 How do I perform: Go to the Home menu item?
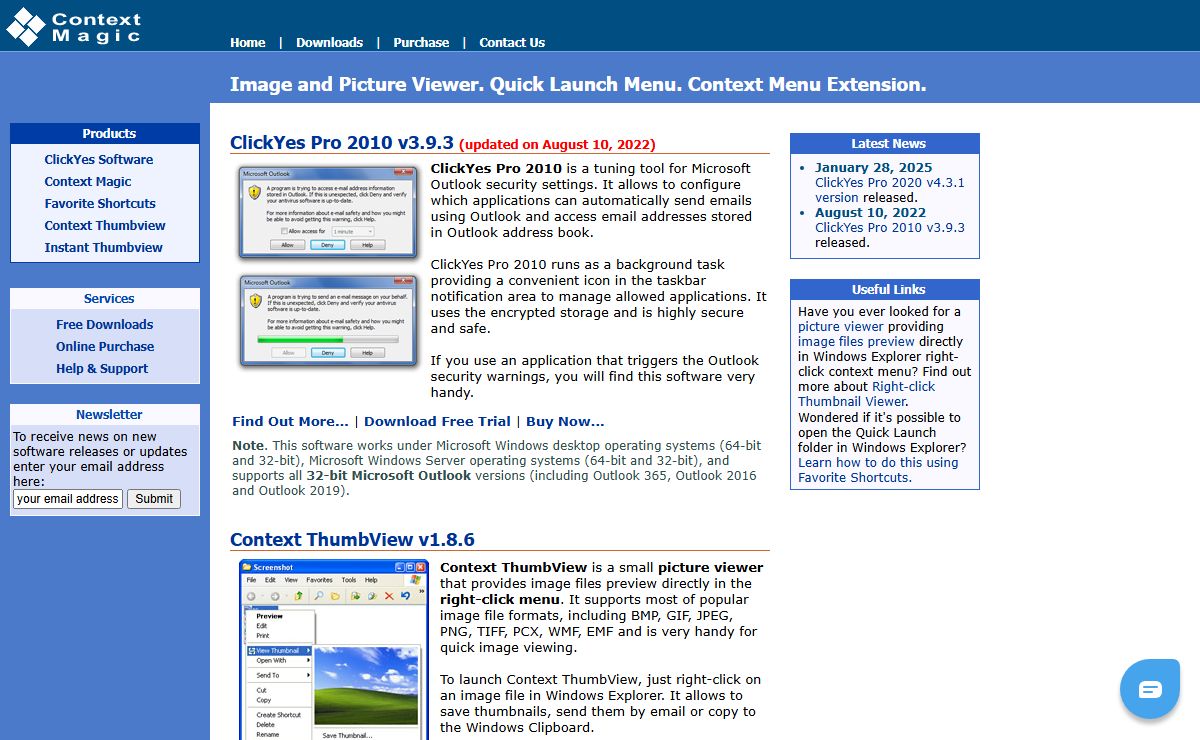click(x=248, y=42)
